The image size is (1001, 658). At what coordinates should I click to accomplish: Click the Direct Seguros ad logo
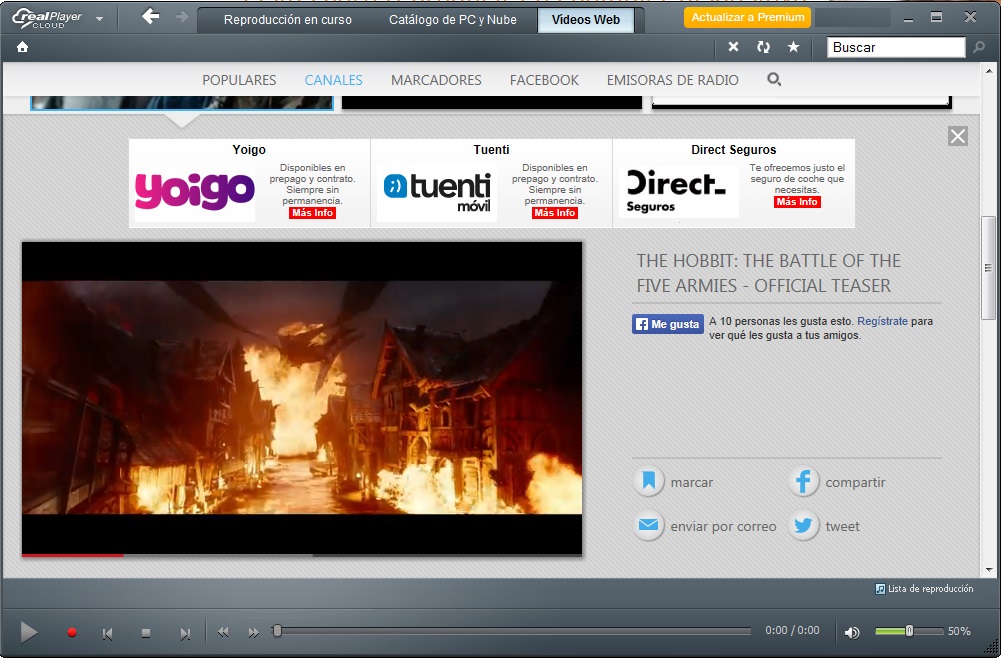(x=679, y=189)
